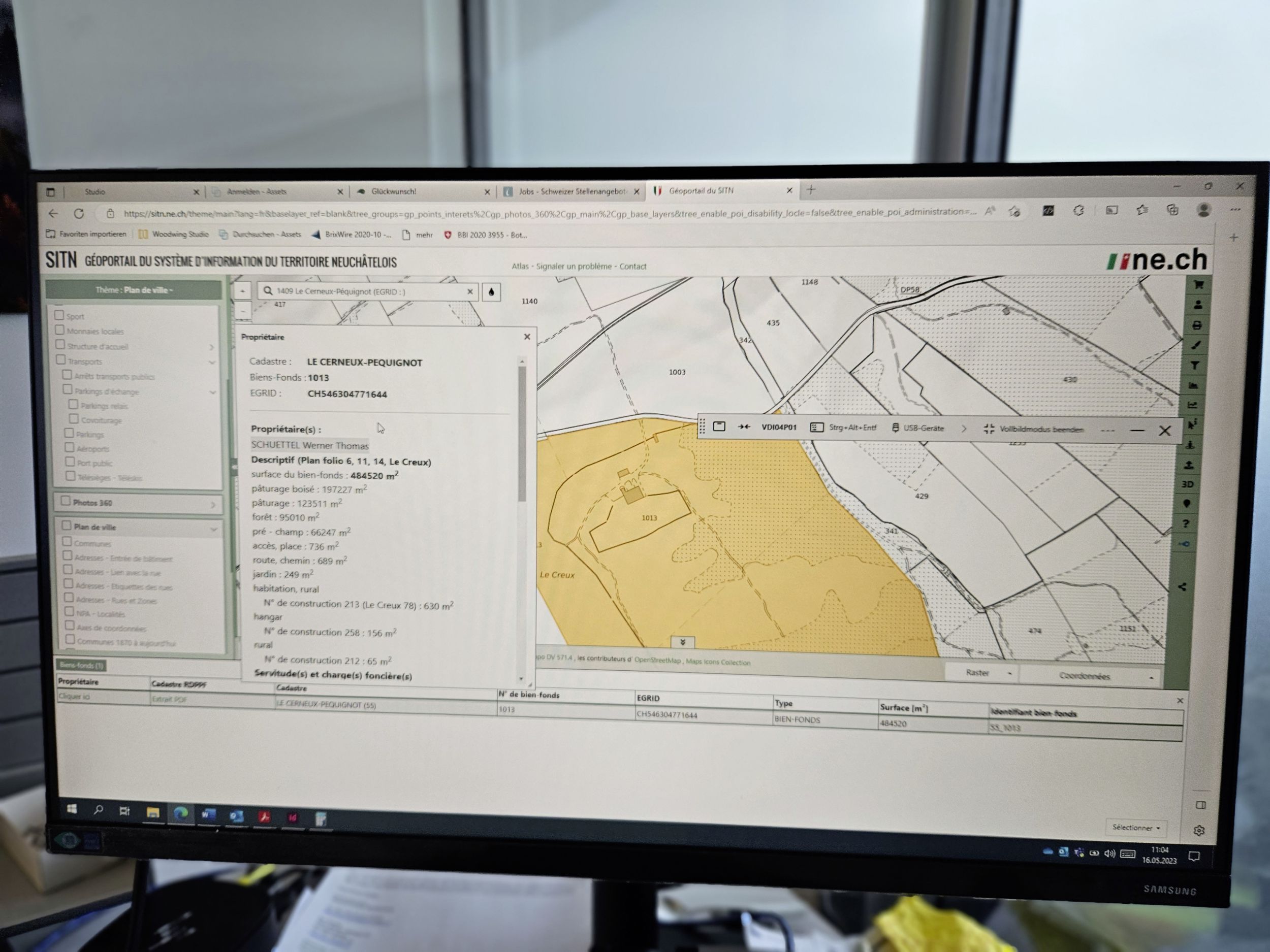This screenshot has height=952, width=1270.
Task: Open the elevation profile tool
Action: point(1194,385)
